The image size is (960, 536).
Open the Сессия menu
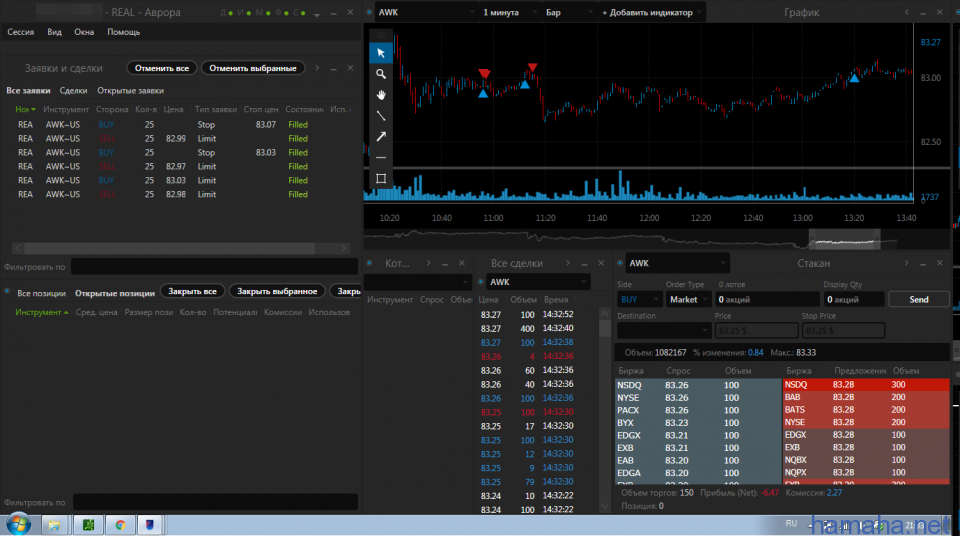click(x=21, y=32)
